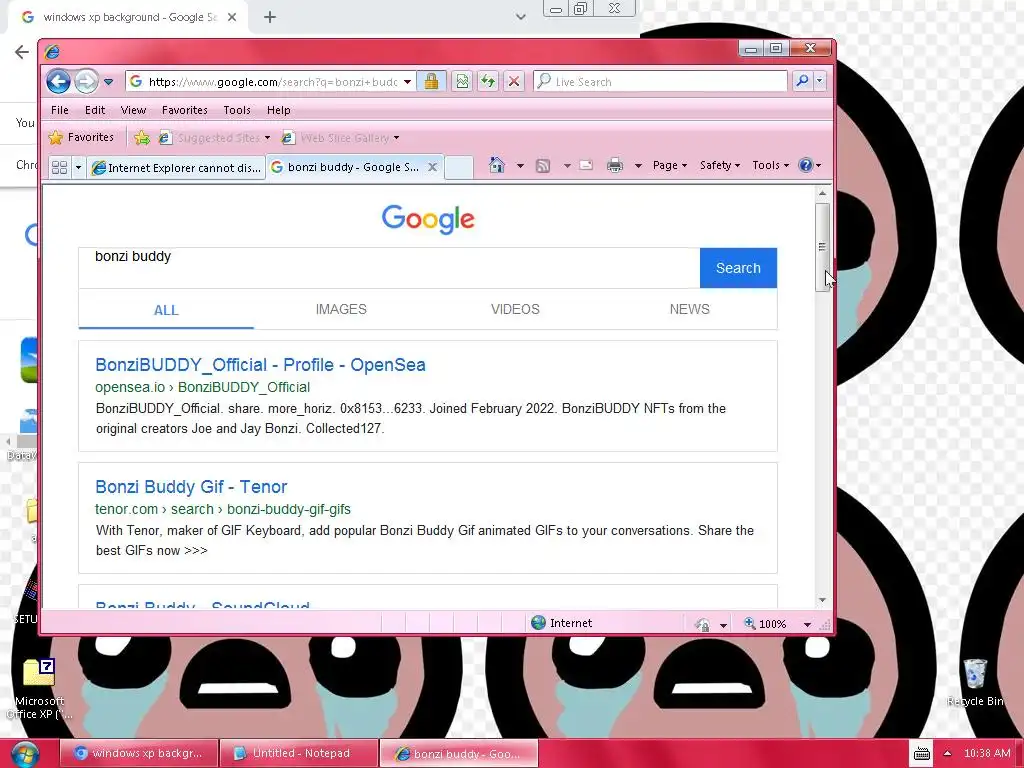Viewport: 1024px width, 768px height.
Task: Expand the Print dropdown arrow
Action: coord(638,166)
